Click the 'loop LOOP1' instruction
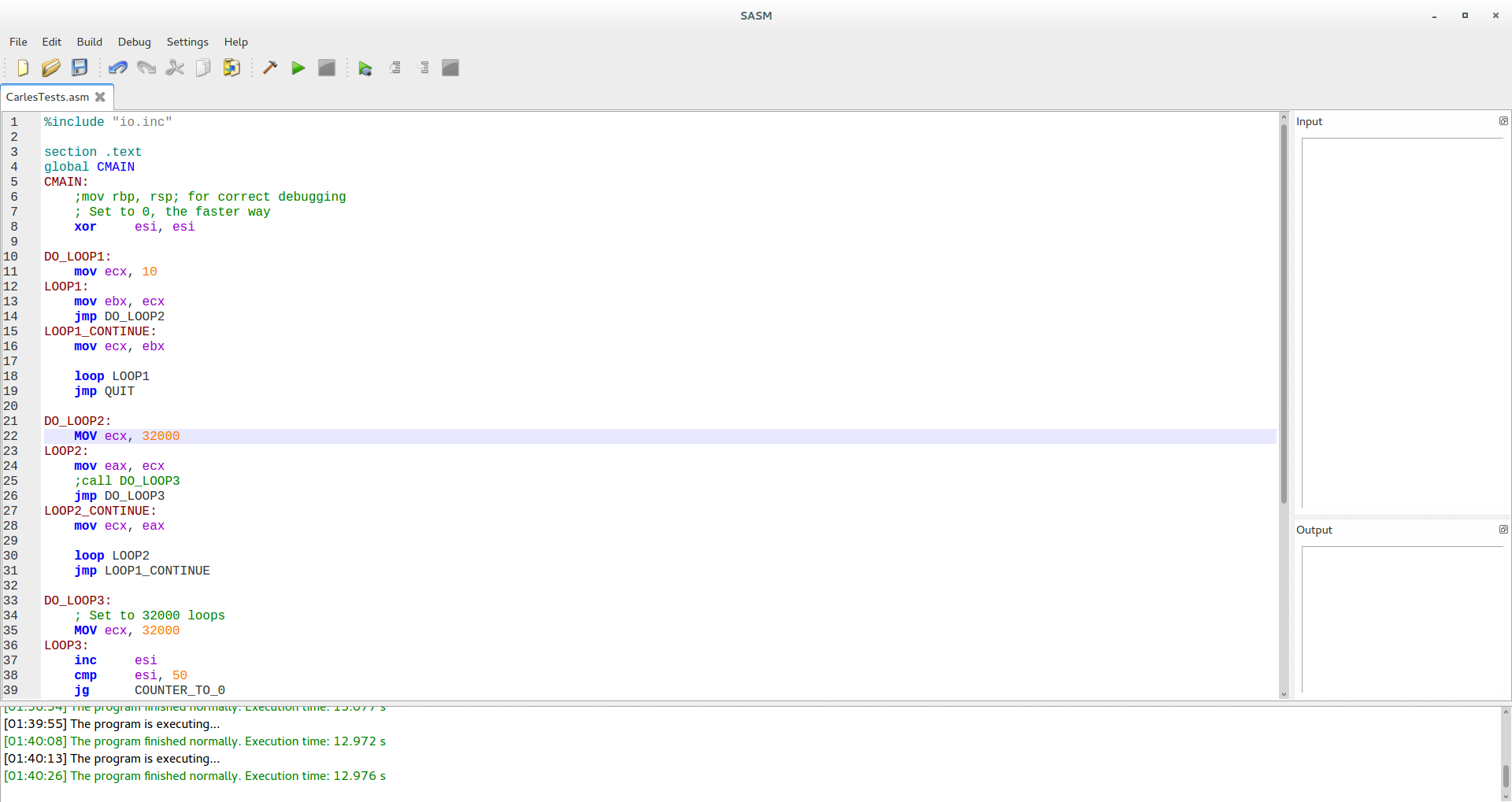 [x=112, y=376]
